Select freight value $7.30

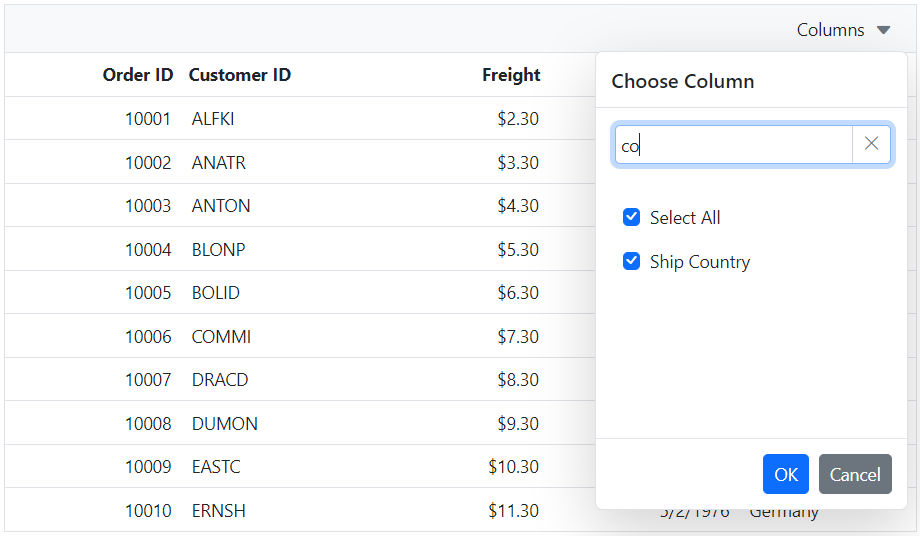(518, 337)
